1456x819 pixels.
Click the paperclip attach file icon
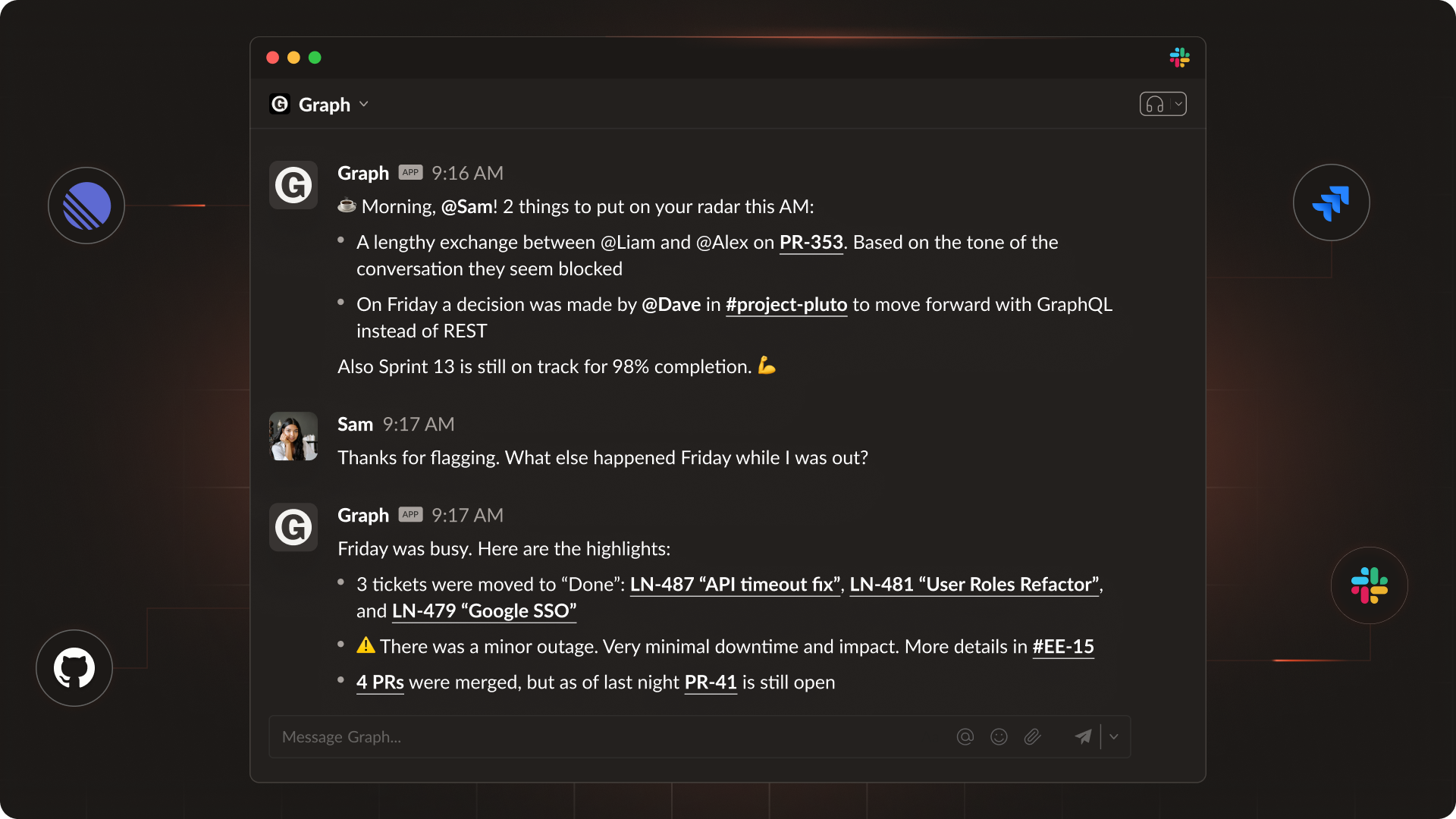coord(1032,736)
